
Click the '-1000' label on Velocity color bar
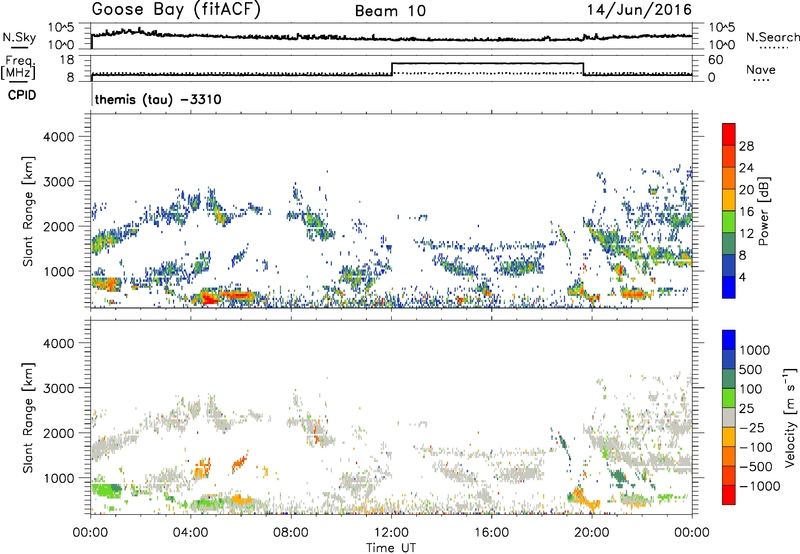pos(760,486)
